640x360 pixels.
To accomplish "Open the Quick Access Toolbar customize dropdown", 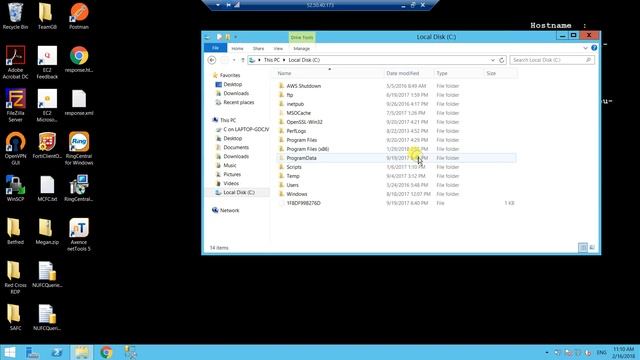I will (x=236, y=37).
